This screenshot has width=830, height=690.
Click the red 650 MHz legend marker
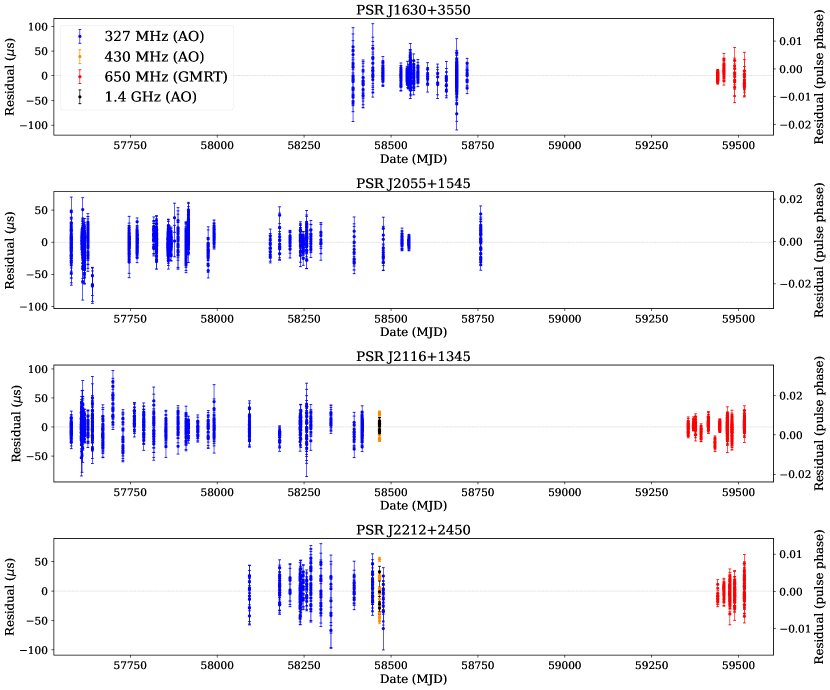[80, 77]
